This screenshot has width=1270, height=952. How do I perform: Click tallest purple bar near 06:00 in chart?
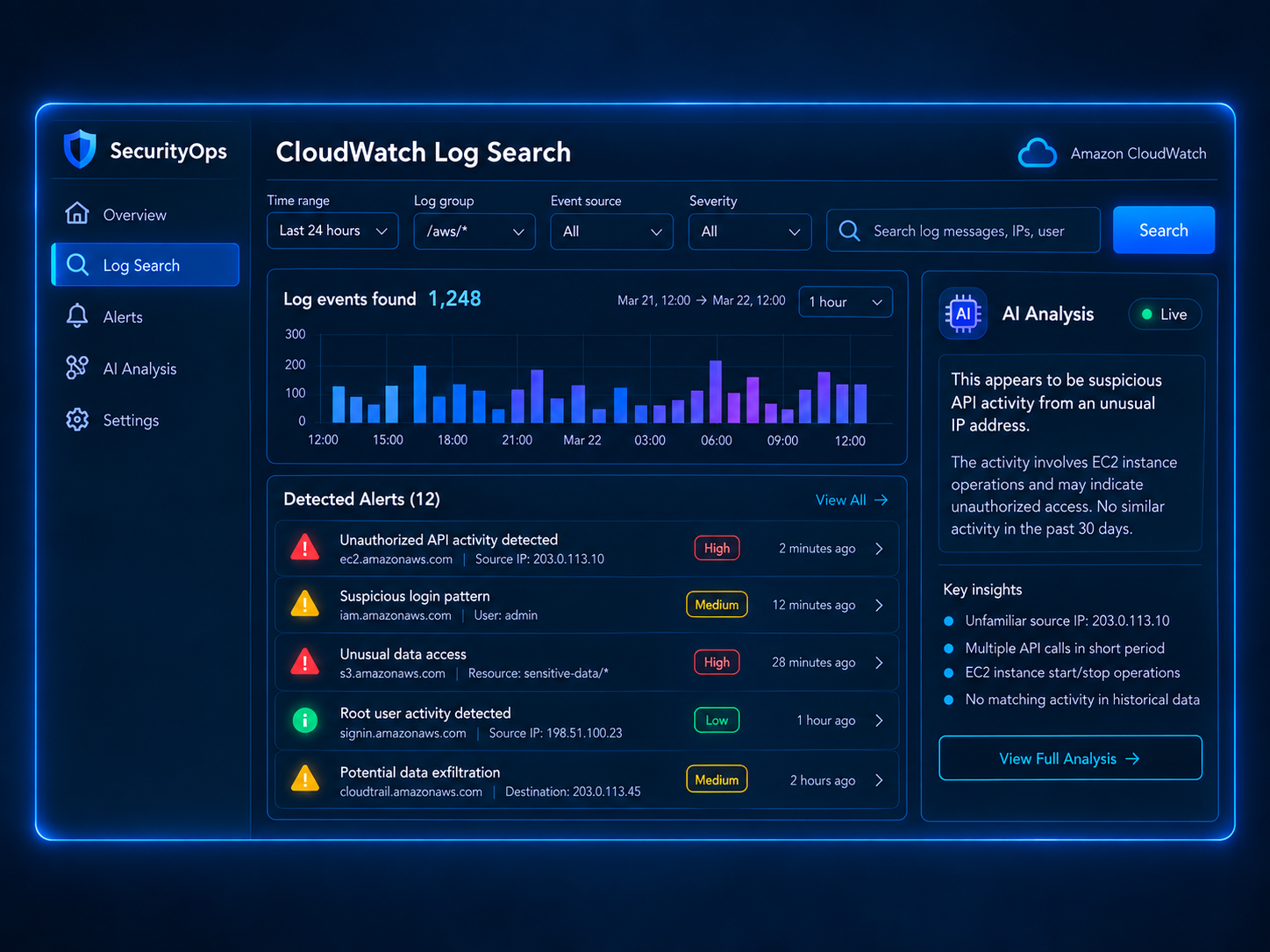click(x=716, y=392)
